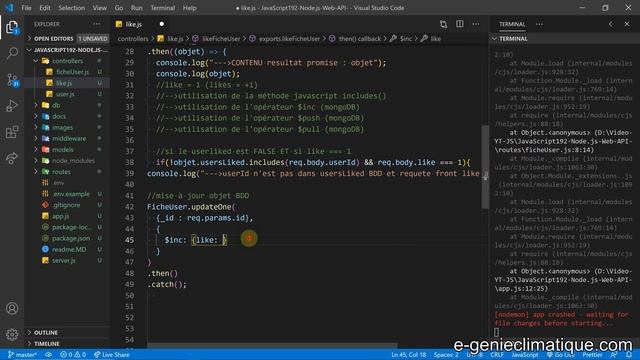Open problems errors and warnings indicator

coord(73,355)
